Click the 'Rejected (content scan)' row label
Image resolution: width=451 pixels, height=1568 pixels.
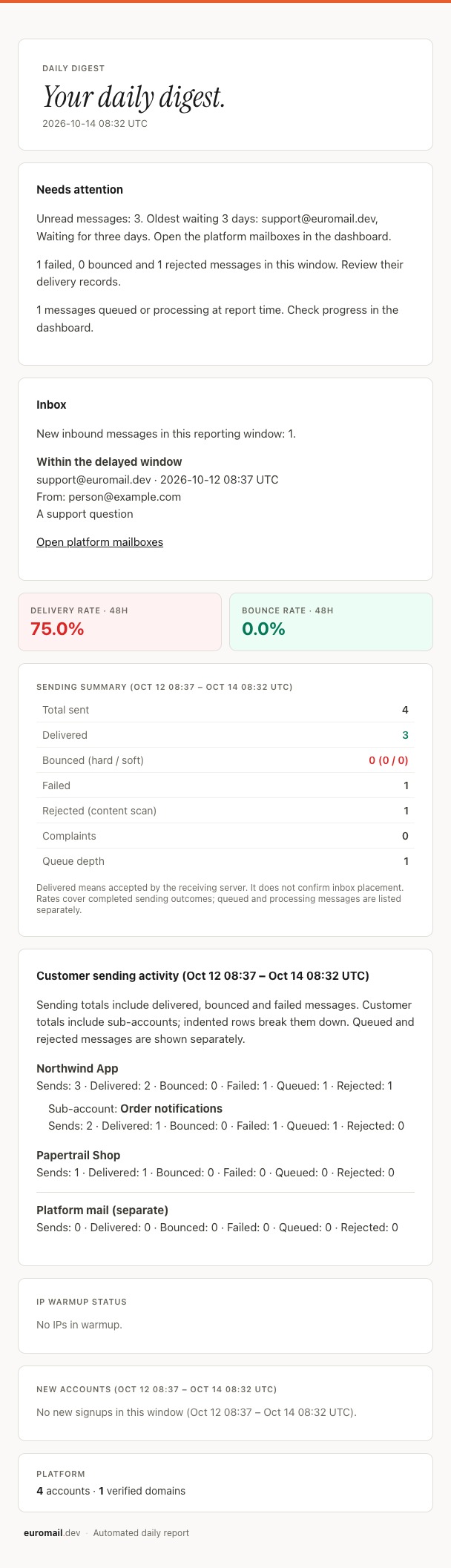pos(99,811)
